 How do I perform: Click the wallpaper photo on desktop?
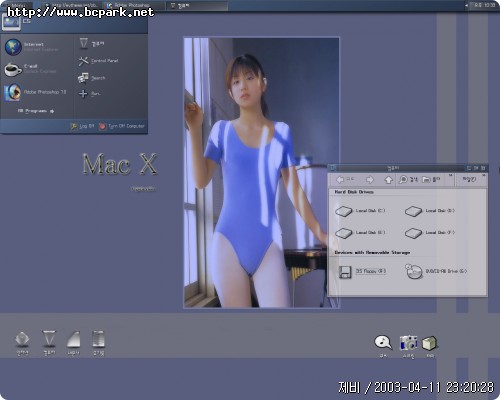[x=262, y=172]
